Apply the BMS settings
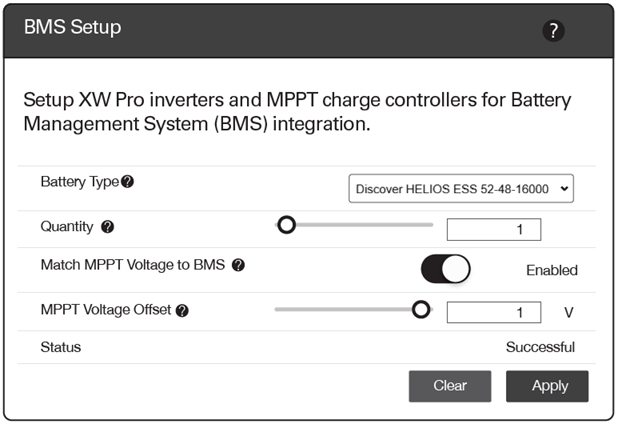This screenshot has height=422, width=618. [547, 386]
